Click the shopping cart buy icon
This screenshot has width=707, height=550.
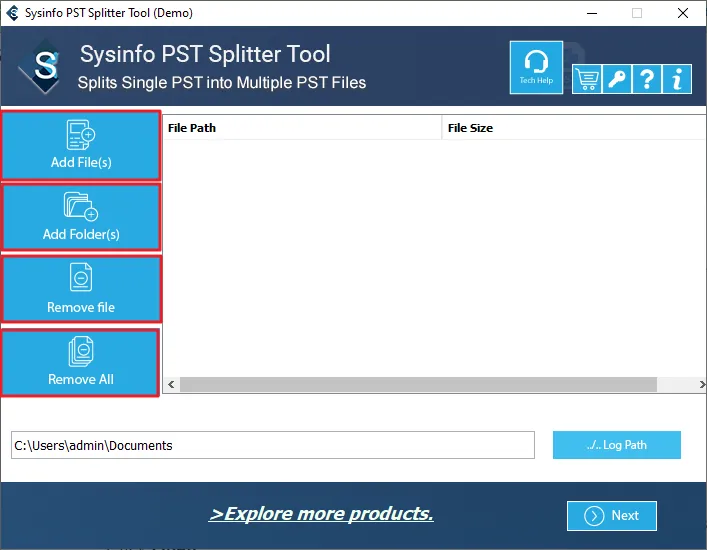pos(587,79)
